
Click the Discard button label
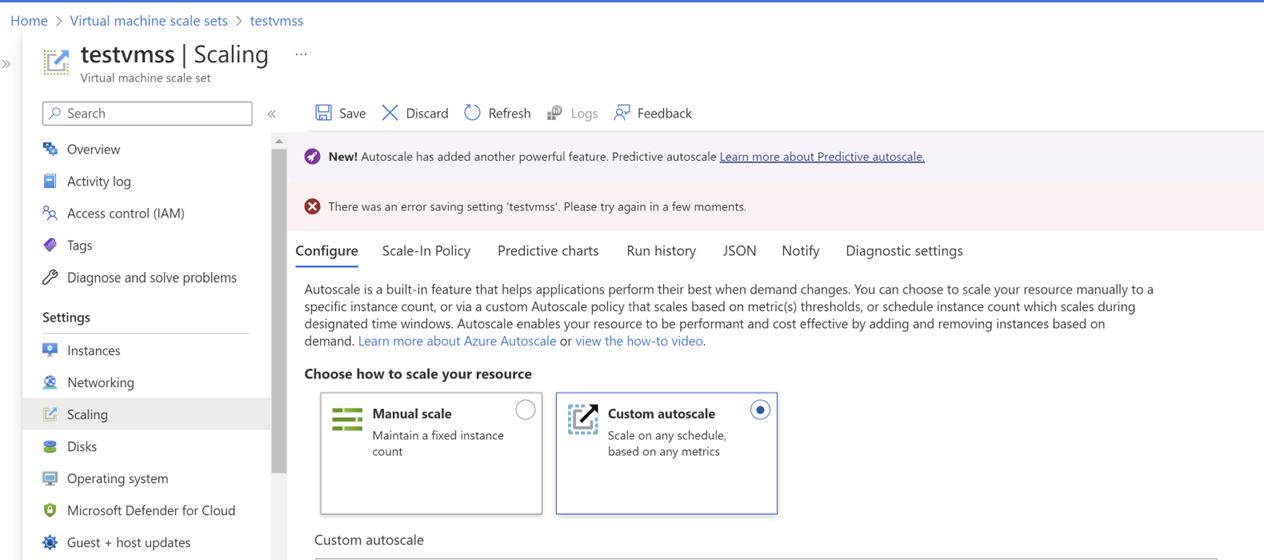[x=427, y=113]
